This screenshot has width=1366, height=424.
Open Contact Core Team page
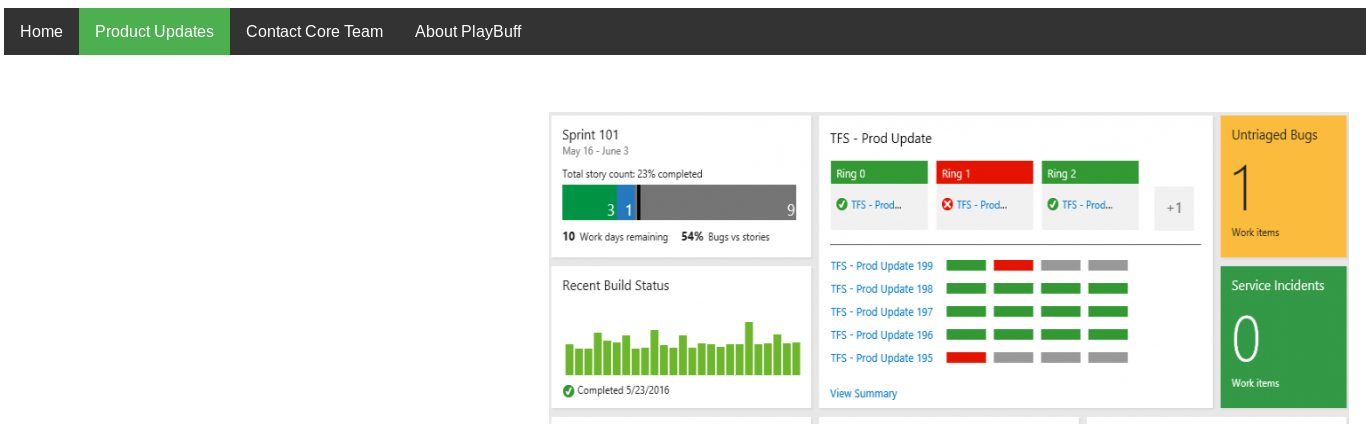(314, 31)
